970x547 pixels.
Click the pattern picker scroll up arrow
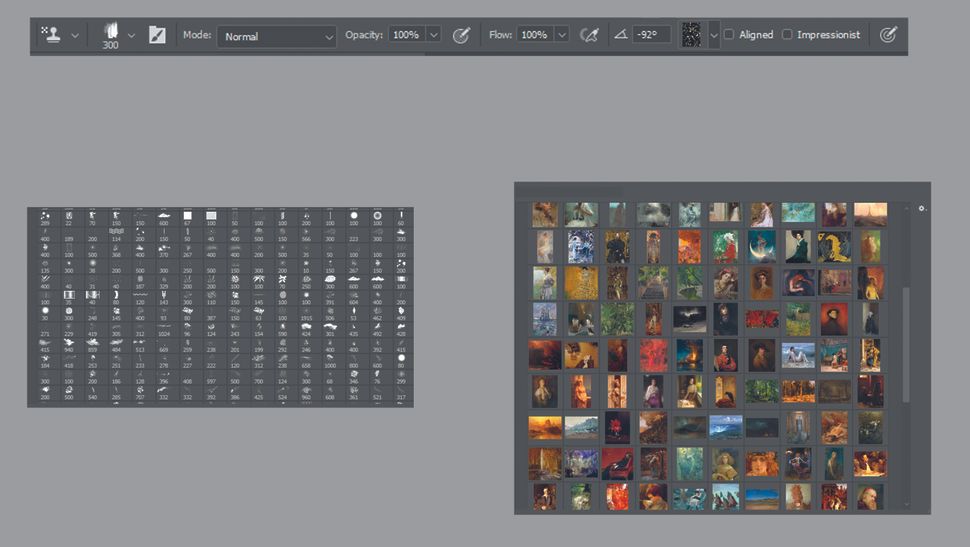coord(907,209)
